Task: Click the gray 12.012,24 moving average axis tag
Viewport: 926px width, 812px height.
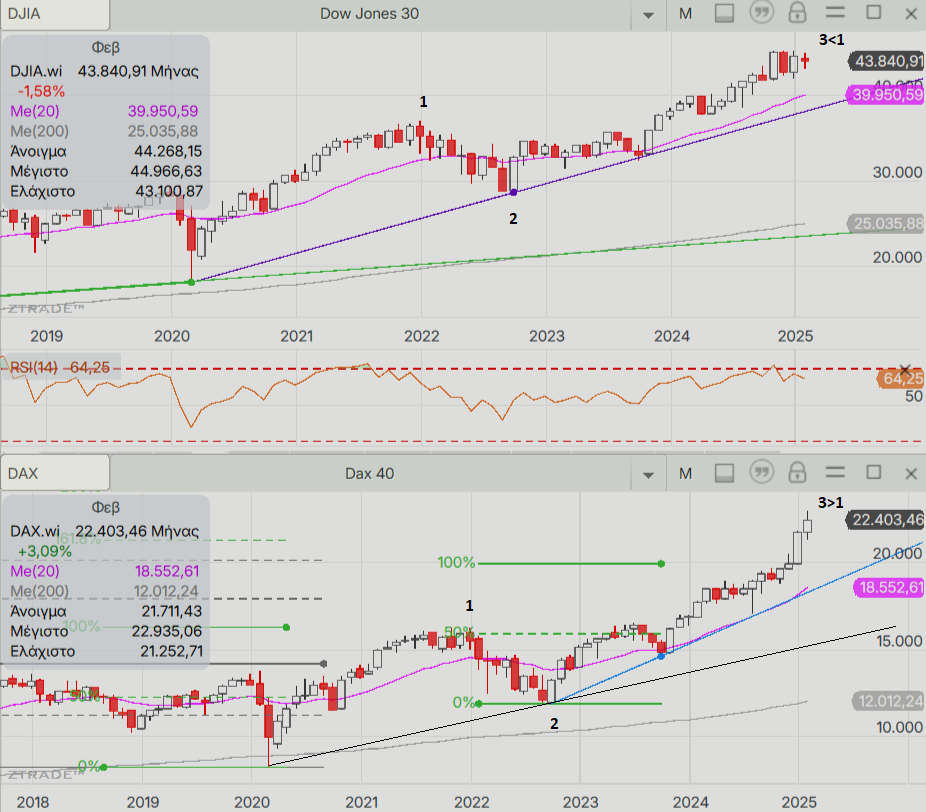Action: coord(888,702)
